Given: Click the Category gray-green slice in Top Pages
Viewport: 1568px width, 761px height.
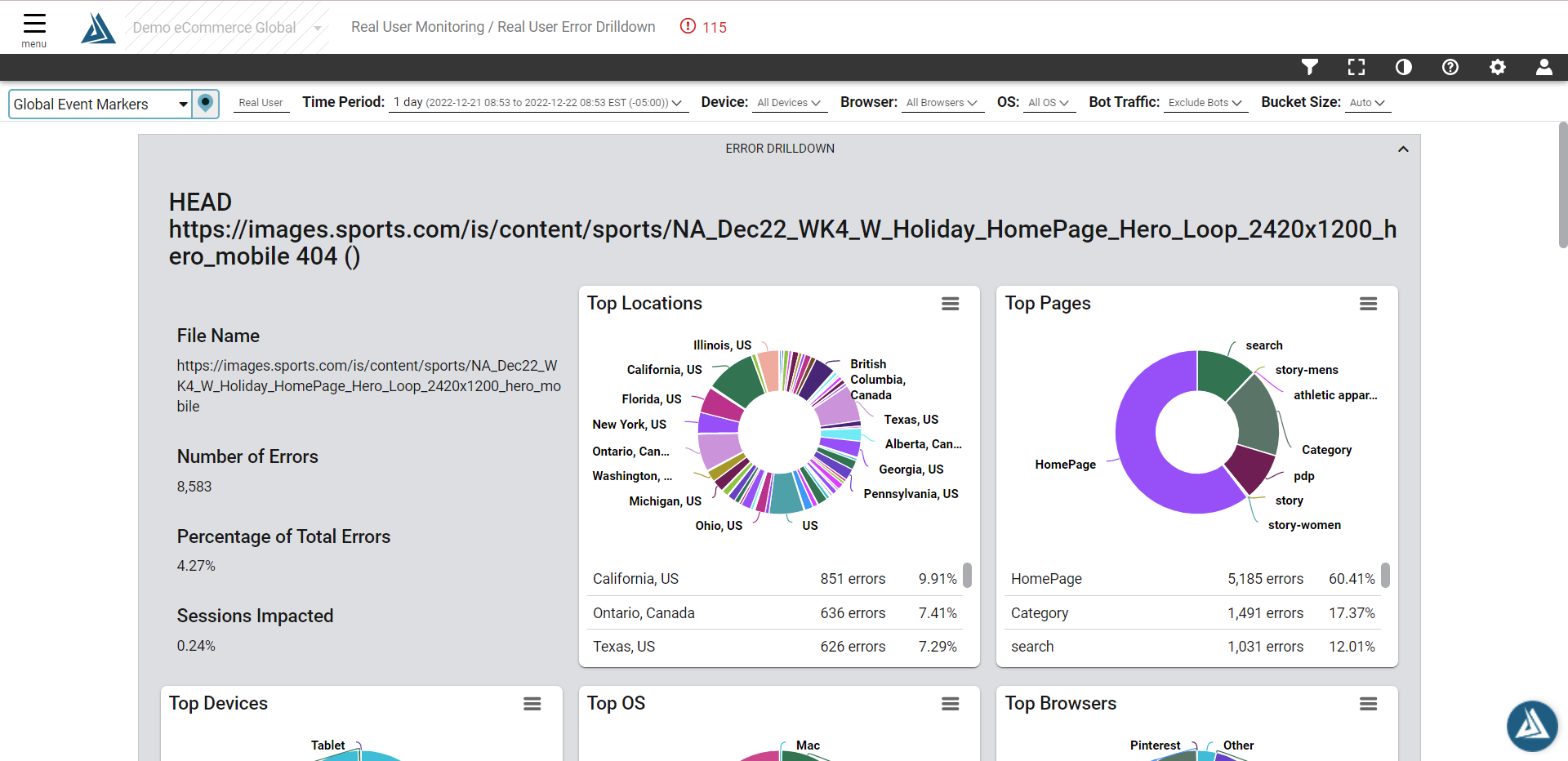Looking at the screenshot, I should 1256,416.
